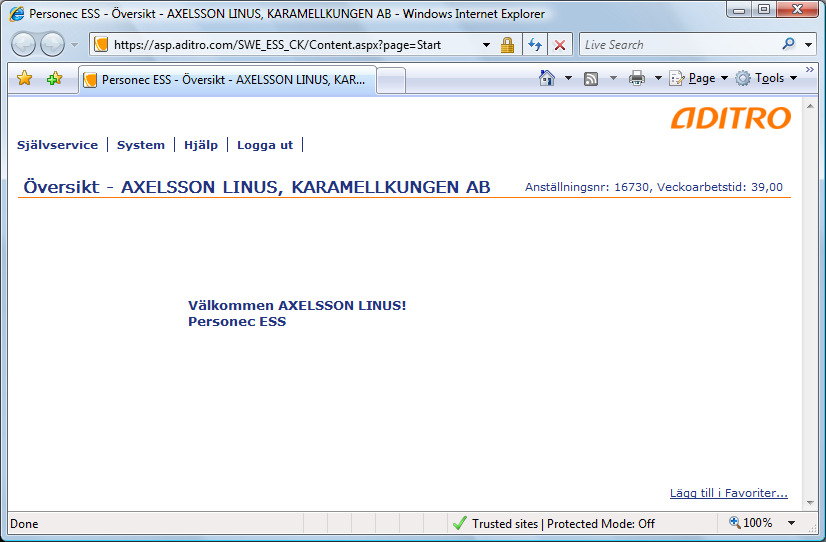Maximize the Internet Explorer window

point(764,9)
